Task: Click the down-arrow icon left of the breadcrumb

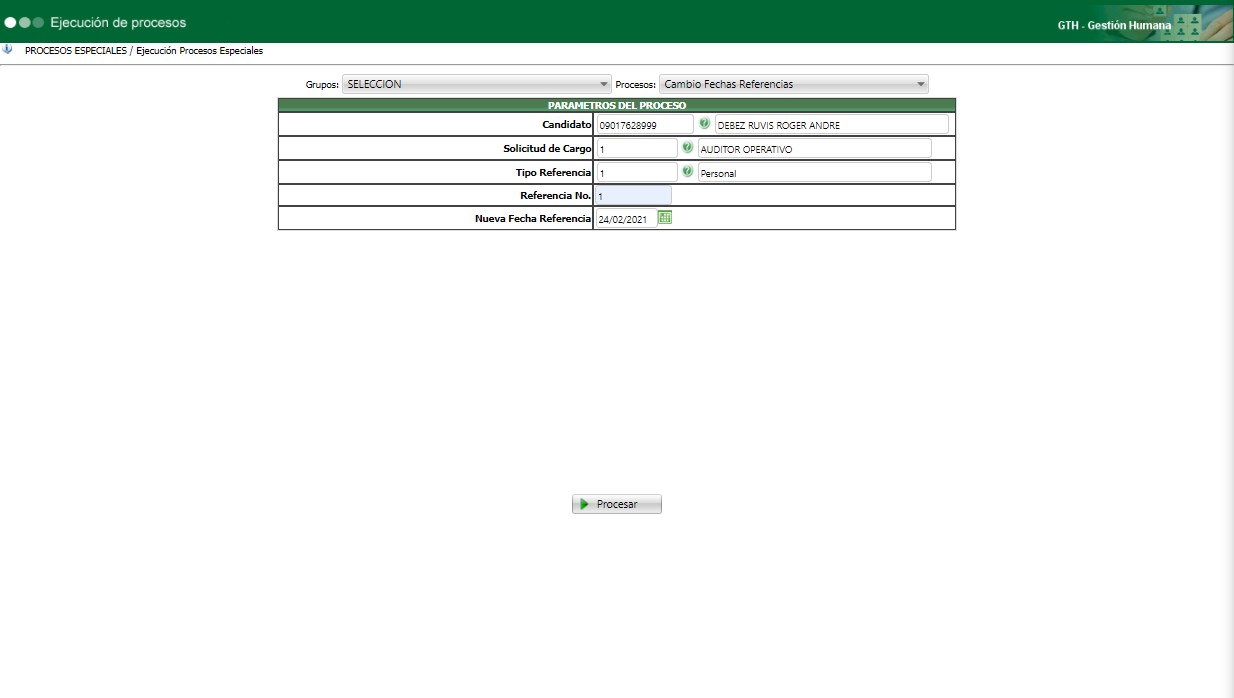Action: click(7, 49)
